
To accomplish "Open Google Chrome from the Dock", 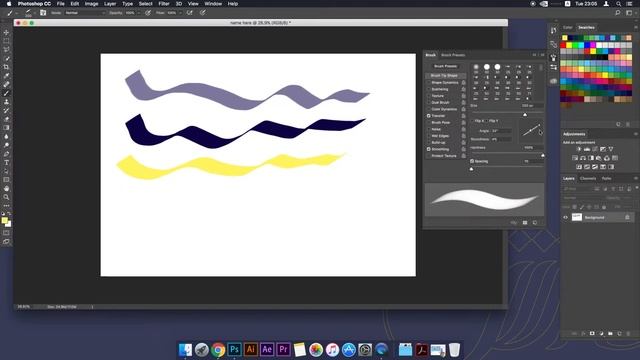I will pos(218,350).
